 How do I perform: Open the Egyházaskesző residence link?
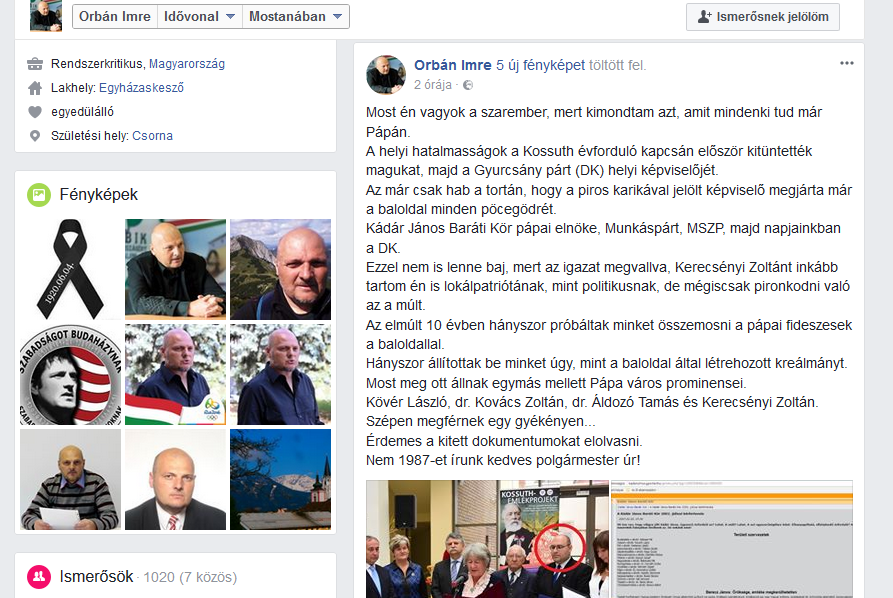(x=141, y=88)
